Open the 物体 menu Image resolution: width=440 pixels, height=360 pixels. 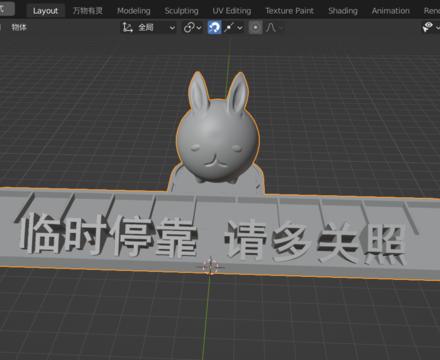(x=19, y=27)
